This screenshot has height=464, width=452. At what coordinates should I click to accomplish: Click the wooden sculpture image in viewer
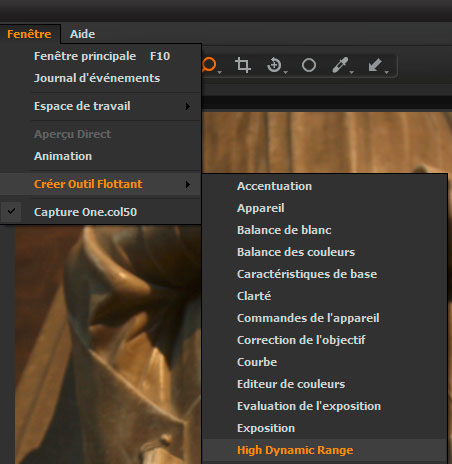[x=107, y=343]
